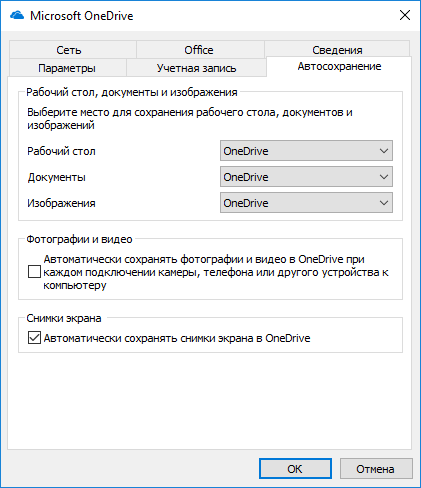Click the Документы label
The image size is (421, 488).
57,177
